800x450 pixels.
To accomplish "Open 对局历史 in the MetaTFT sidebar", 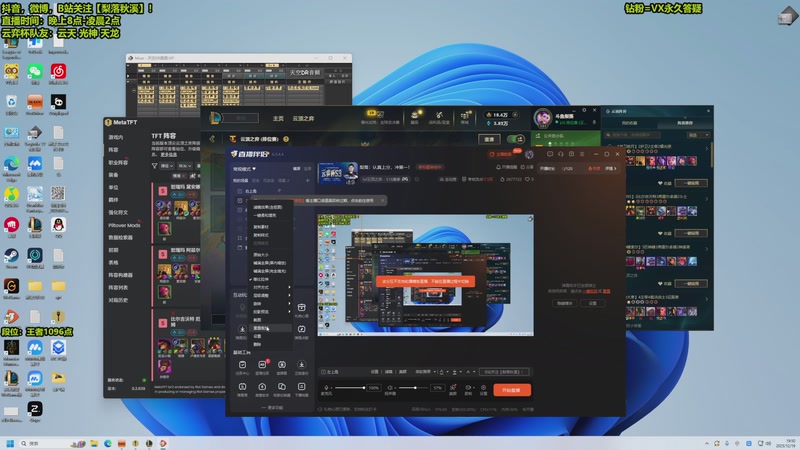I will tap(118, 300).
